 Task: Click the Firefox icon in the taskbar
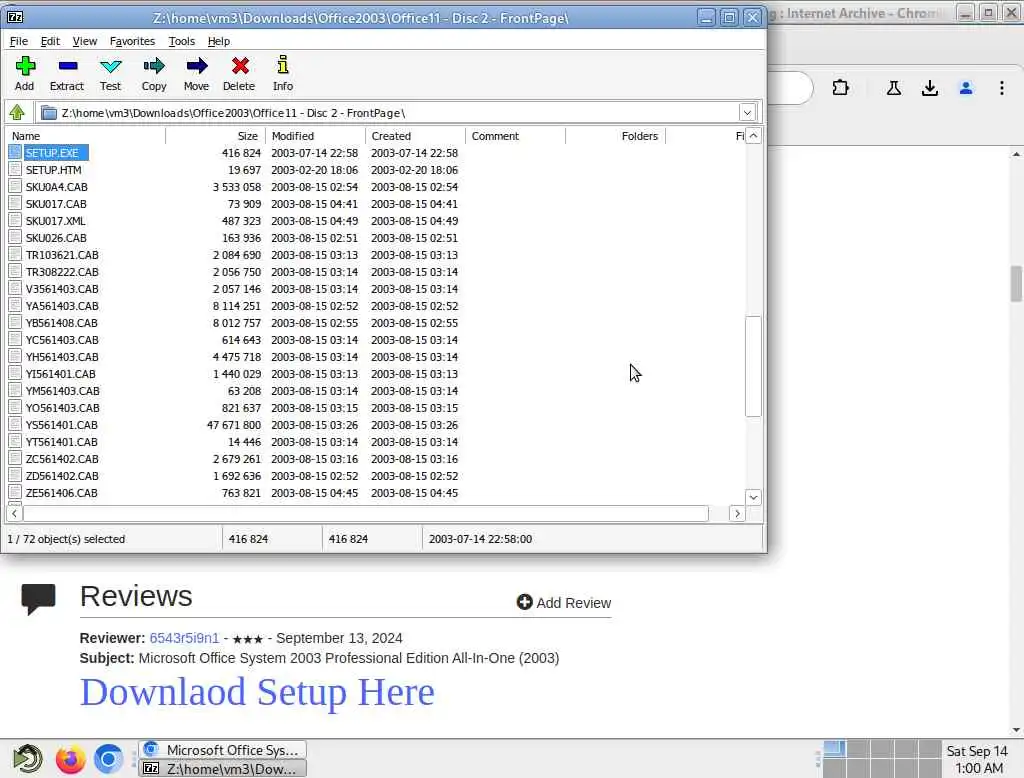(x=70, y=759)
